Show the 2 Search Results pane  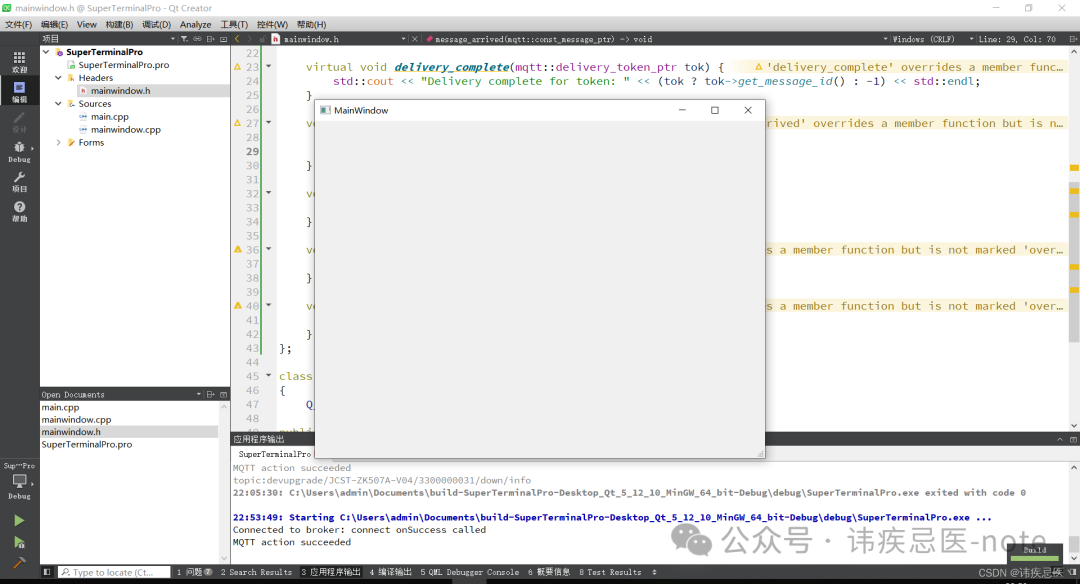(x=256, y=572)
